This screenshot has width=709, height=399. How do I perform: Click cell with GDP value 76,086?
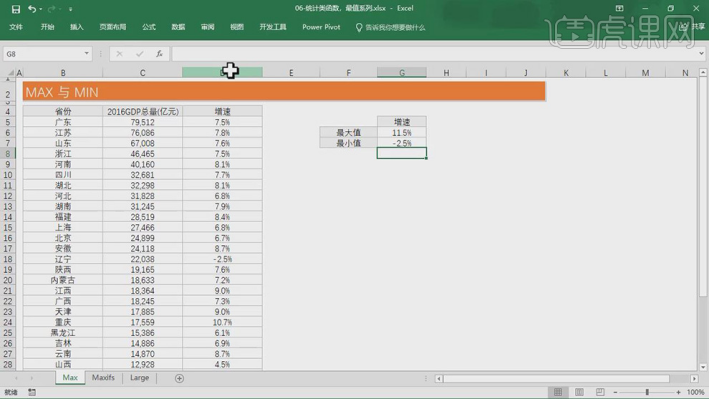click(x=142, y=133)
